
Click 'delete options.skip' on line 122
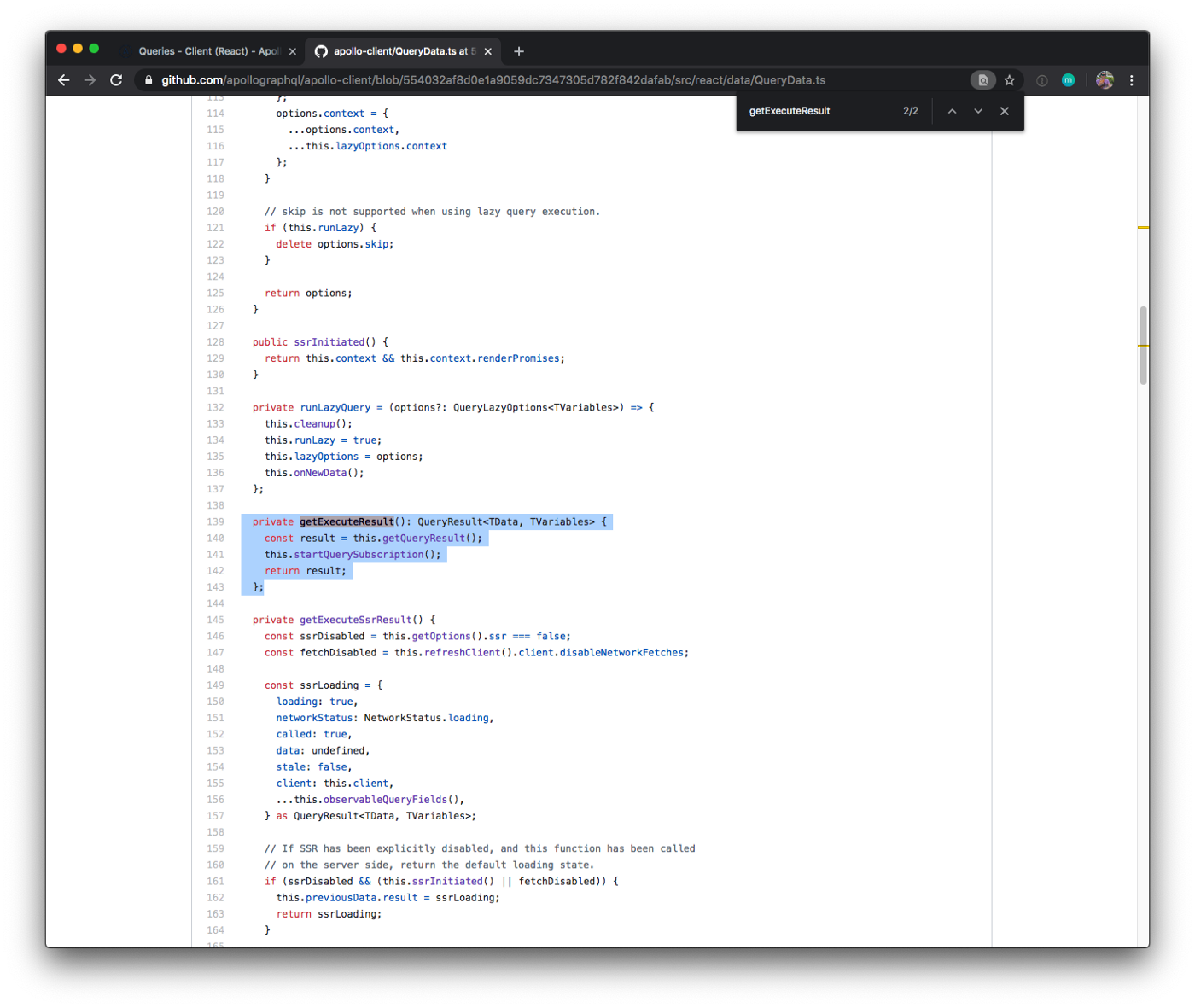tap(335, 244)
